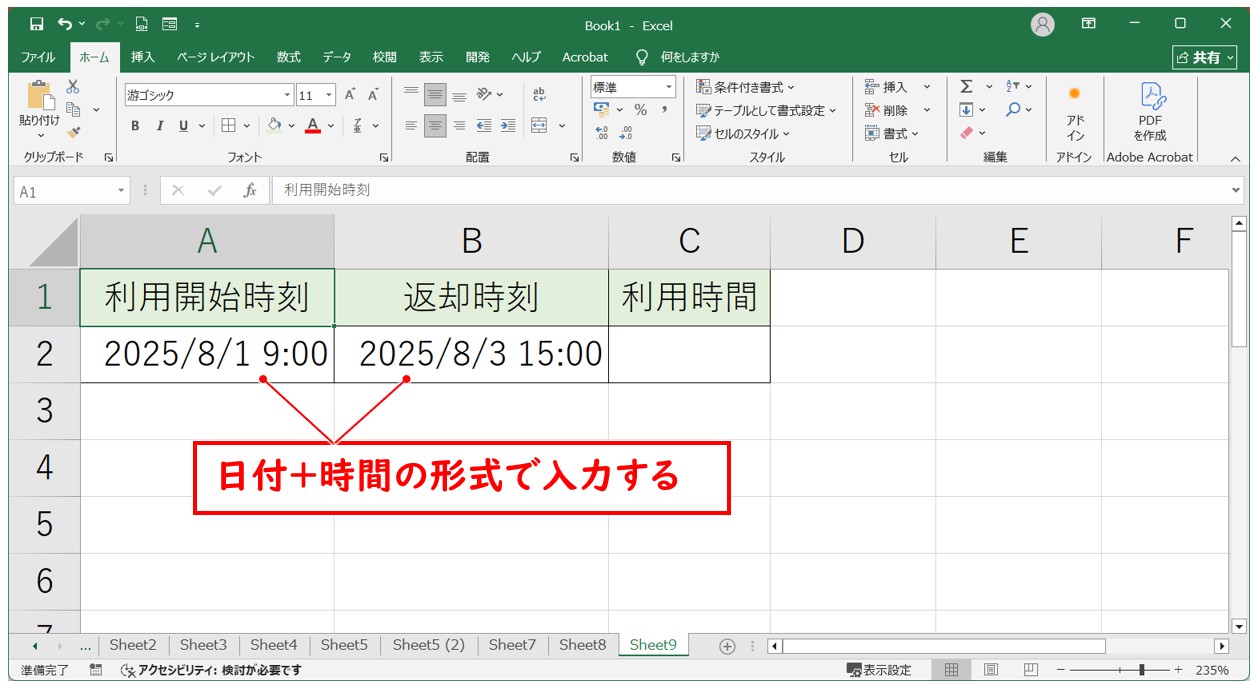Viewport: 1257px width, 688px height.
Task: Switch to the ページ レイアウト ribbon tab
Action: (x=215, y=57)
